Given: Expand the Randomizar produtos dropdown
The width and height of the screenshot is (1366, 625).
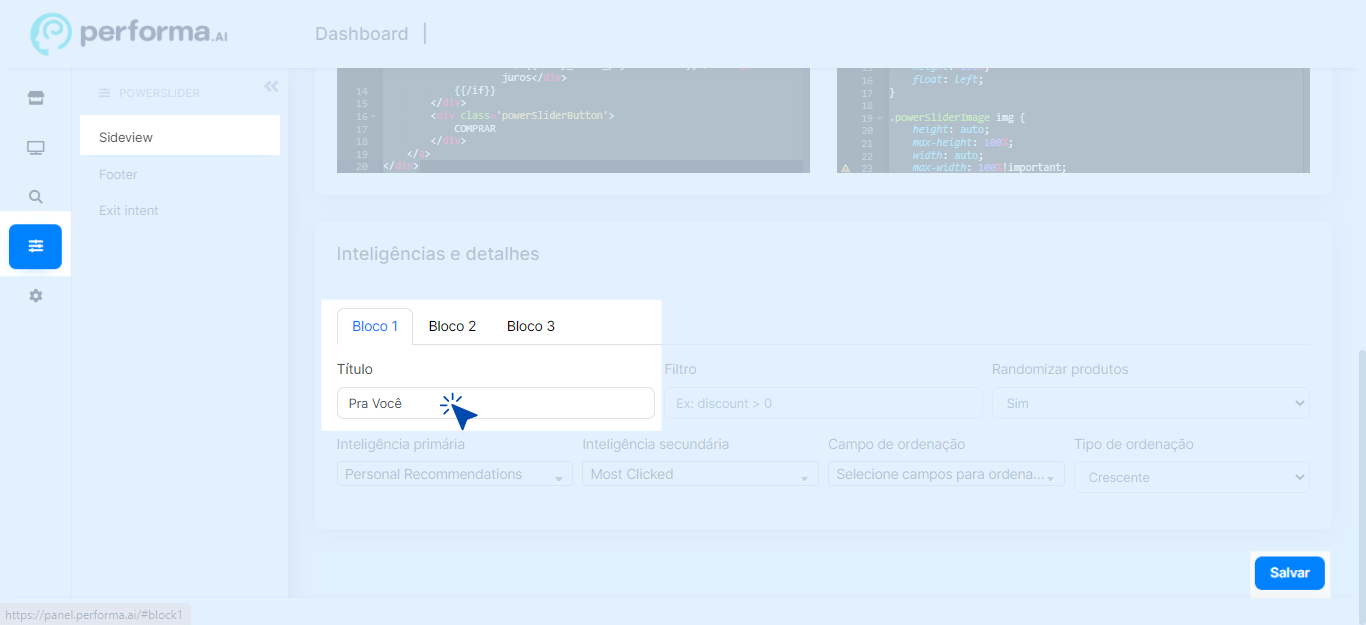Looking at the screenshot, I should click(1150, 403).
